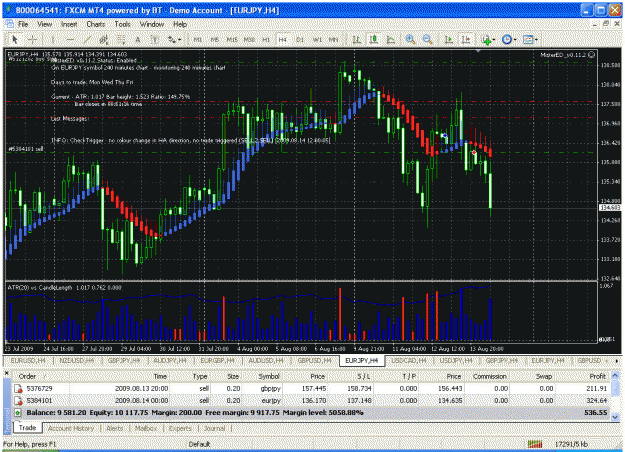Open the File menu
Image resolution: width=625 pixels, height=452 pixels.
[23, 24]
